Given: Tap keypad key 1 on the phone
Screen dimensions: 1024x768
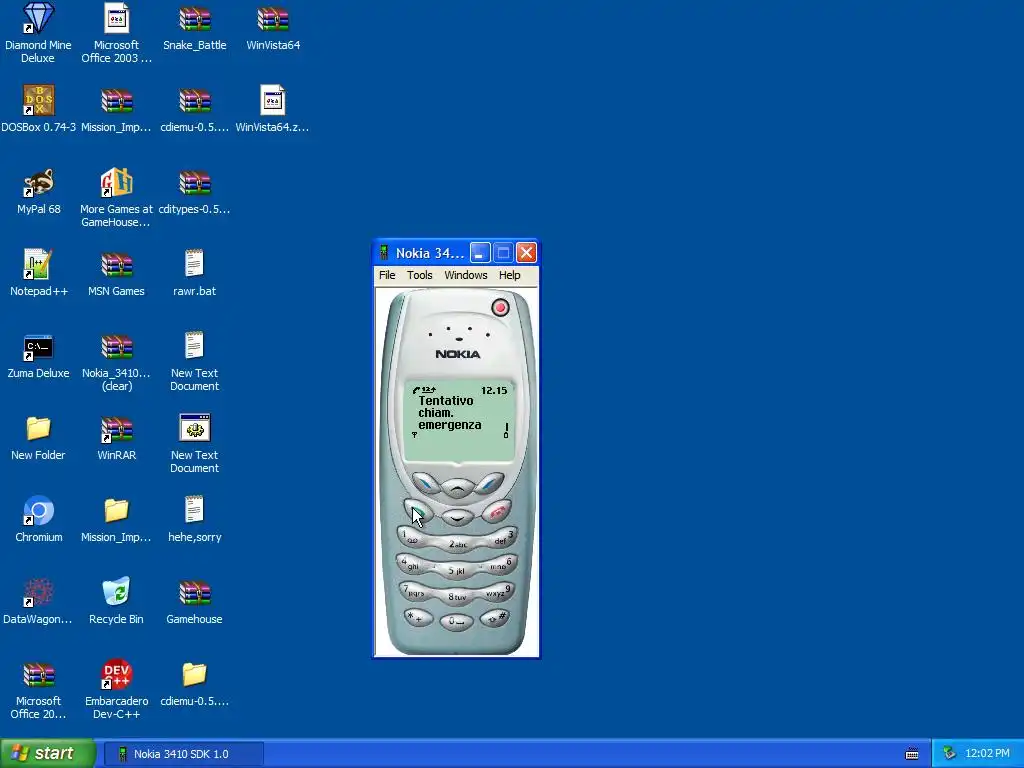Looking at the screenshot, I should click(x=414, y=537).
